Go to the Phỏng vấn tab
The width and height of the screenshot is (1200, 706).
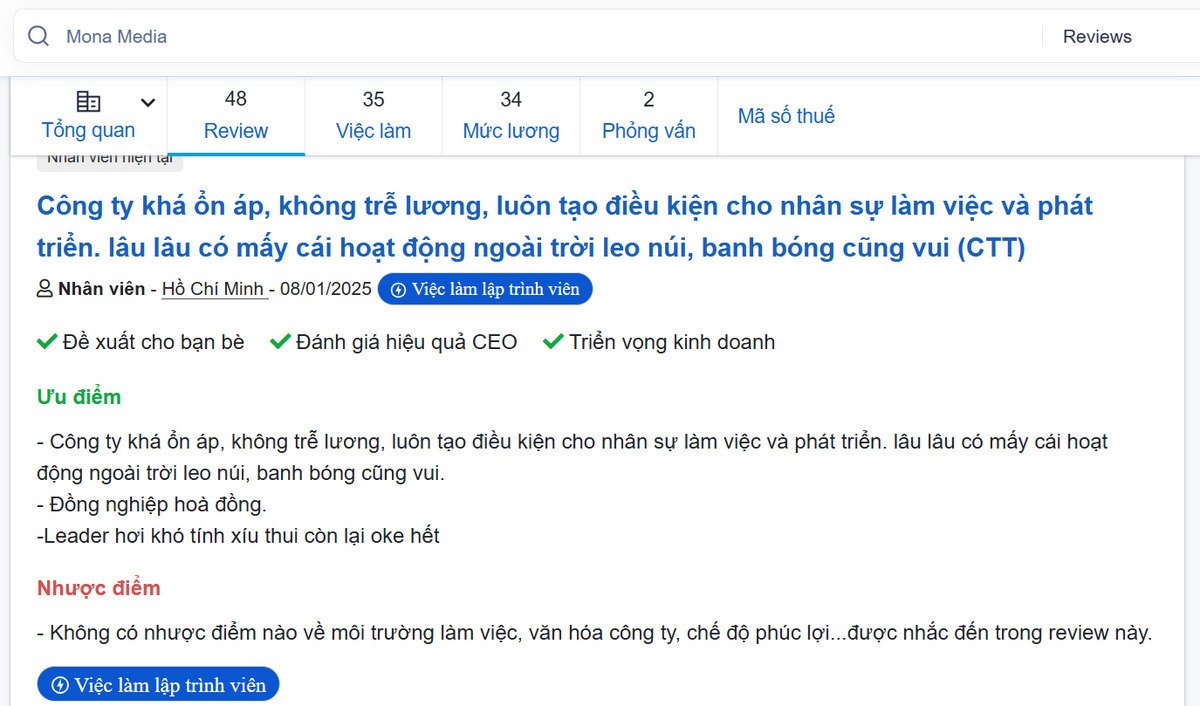[648, 116]
